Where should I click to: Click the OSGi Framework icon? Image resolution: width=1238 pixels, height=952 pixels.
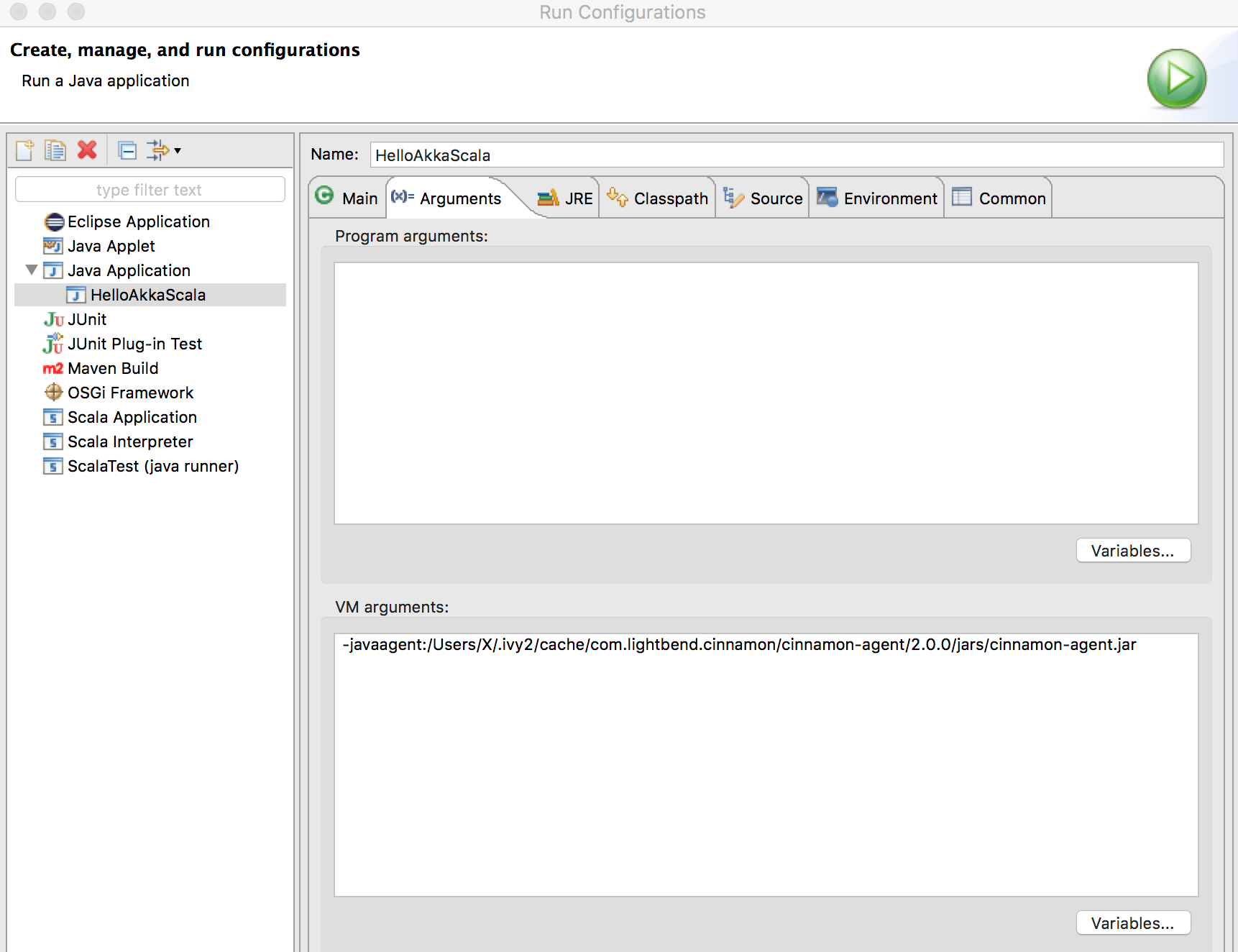[54, 392]
